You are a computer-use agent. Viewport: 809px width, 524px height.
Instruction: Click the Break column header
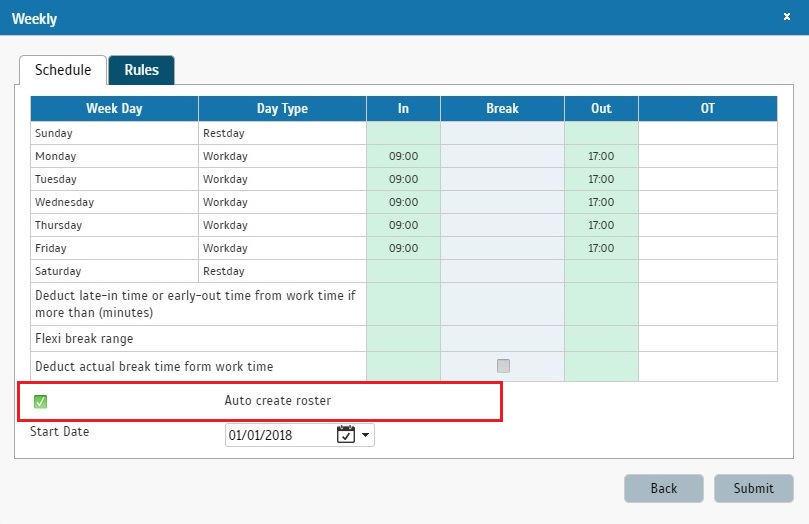tap(502, 108)
